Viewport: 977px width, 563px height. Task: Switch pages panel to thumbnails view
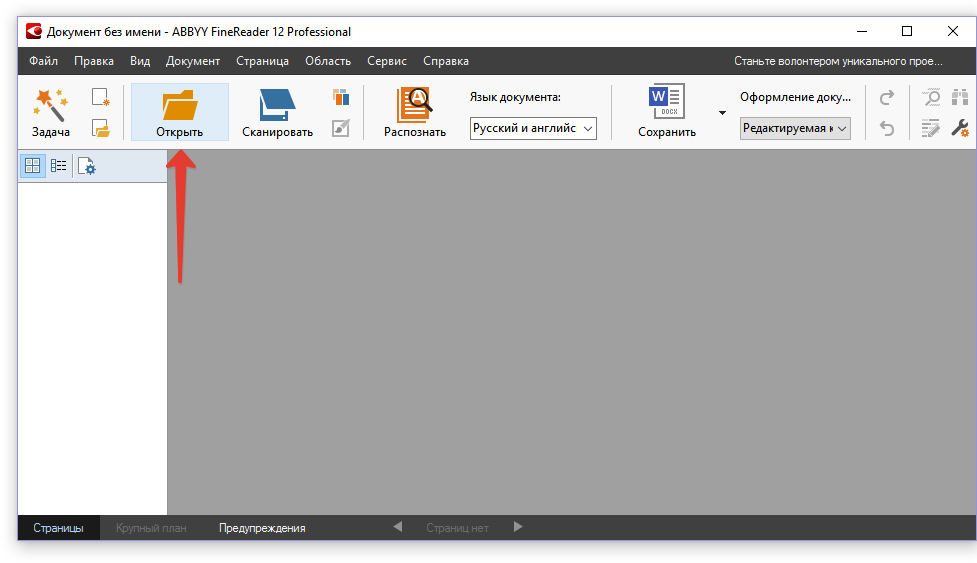tap(32, 167)
